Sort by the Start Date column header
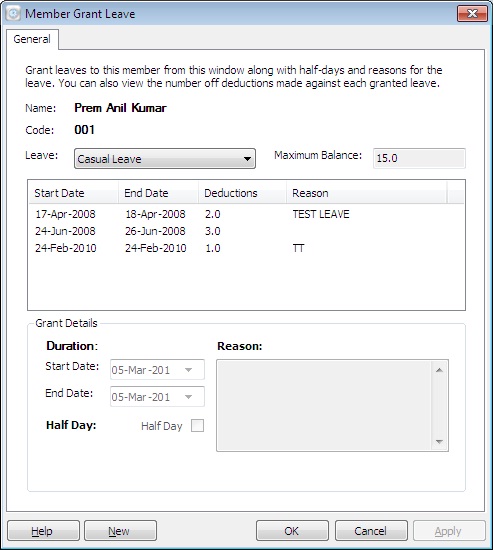This screenshot has width=493, height=550. 73,193
